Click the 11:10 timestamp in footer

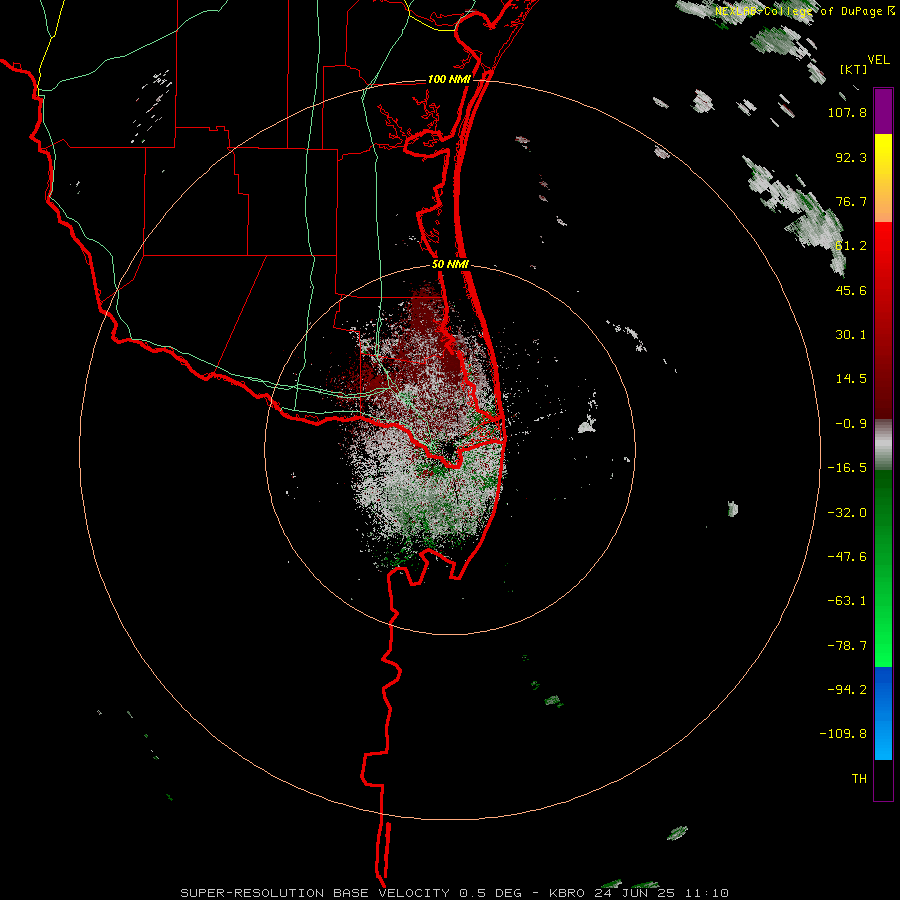(x=707, y=893)
